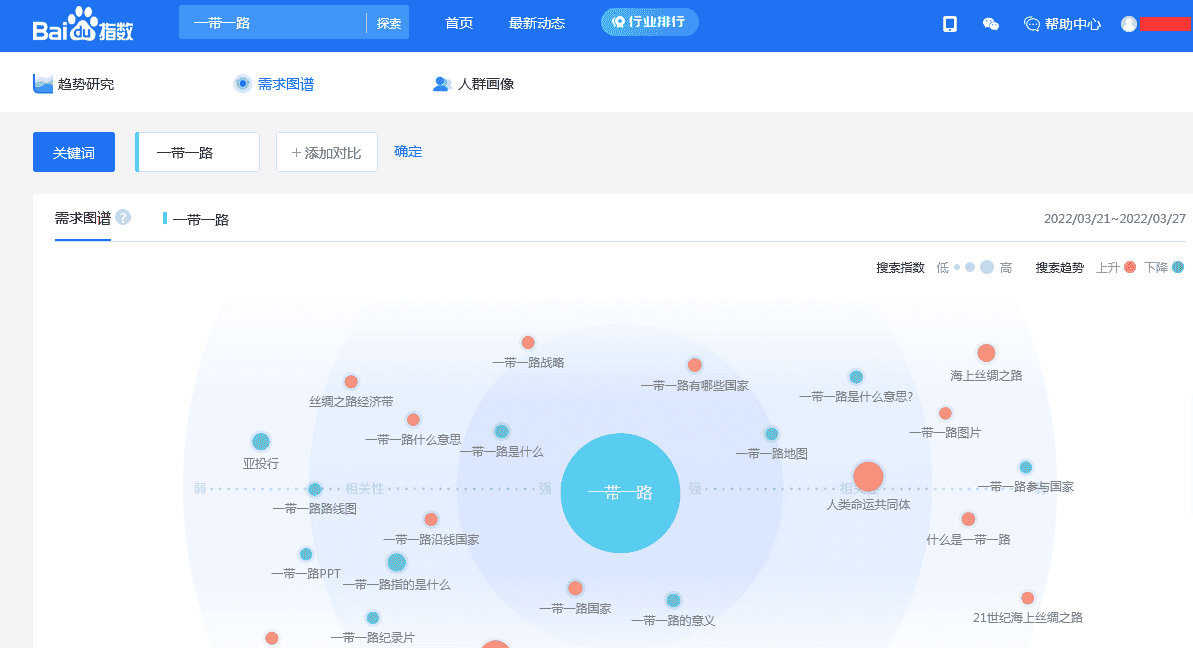The height and width of the screenshot is (648, 1193).
Task: Click the user avatar icon
Action: (x=1129, y=23)
